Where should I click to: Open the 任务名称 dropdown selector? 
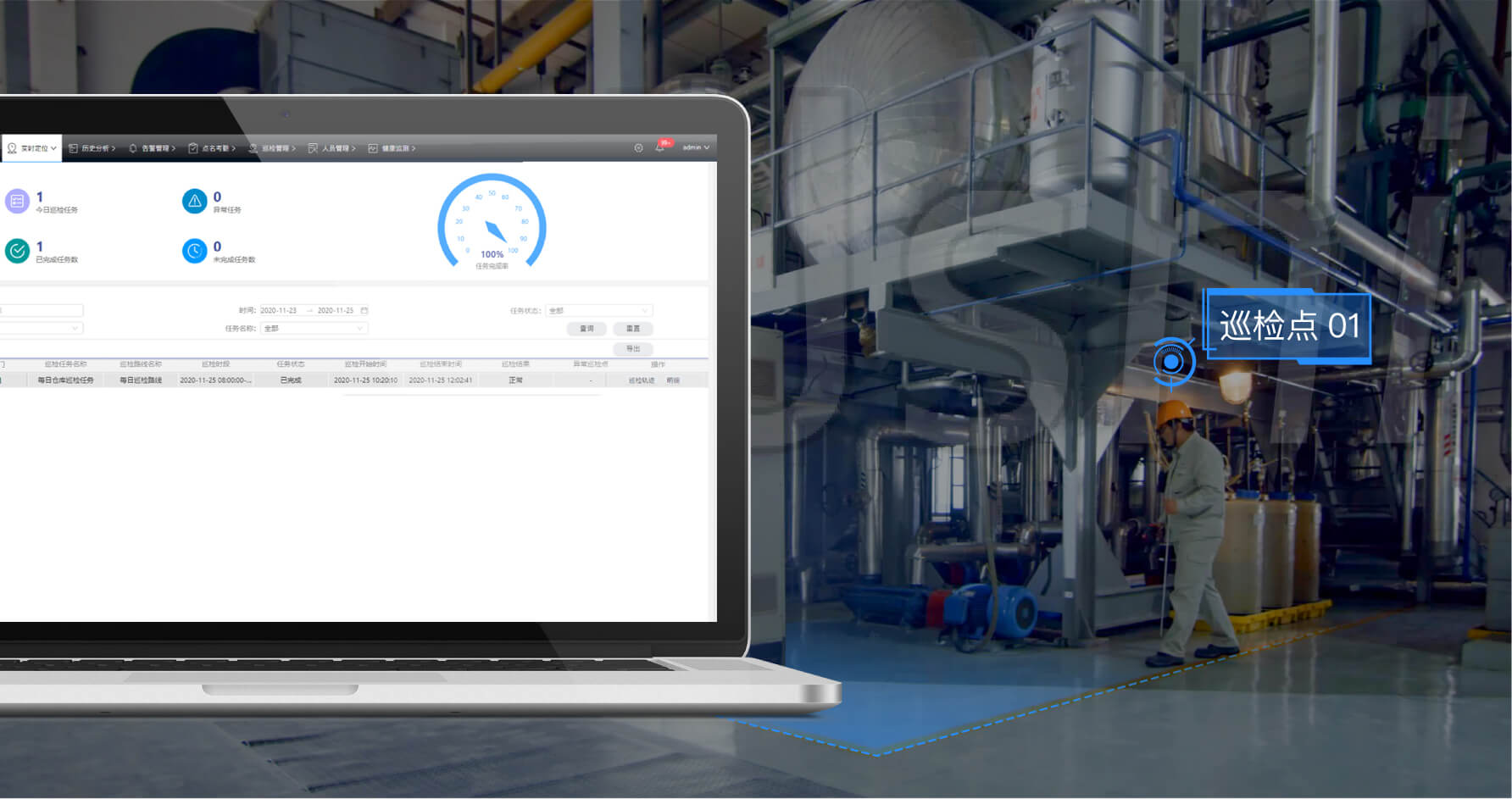[x=313, y=329]
